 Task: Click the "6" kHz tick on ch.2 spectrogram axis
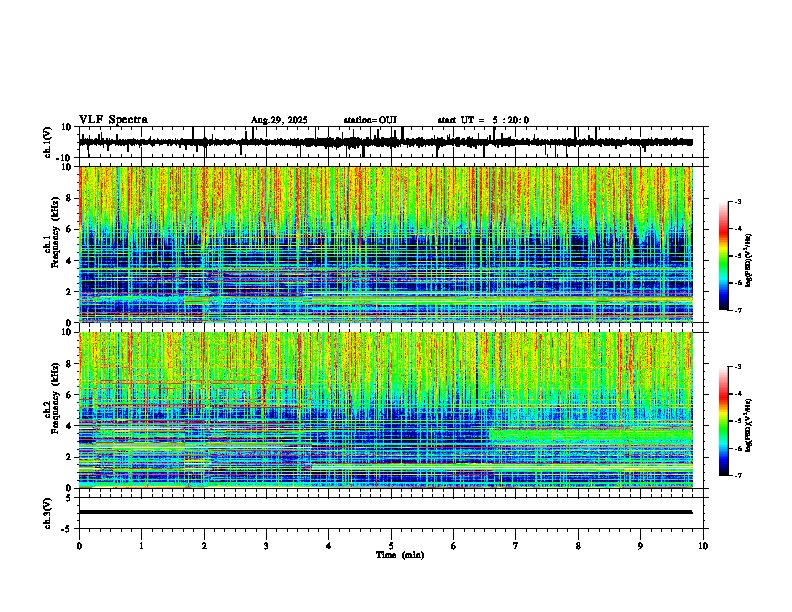pos(70,395)
